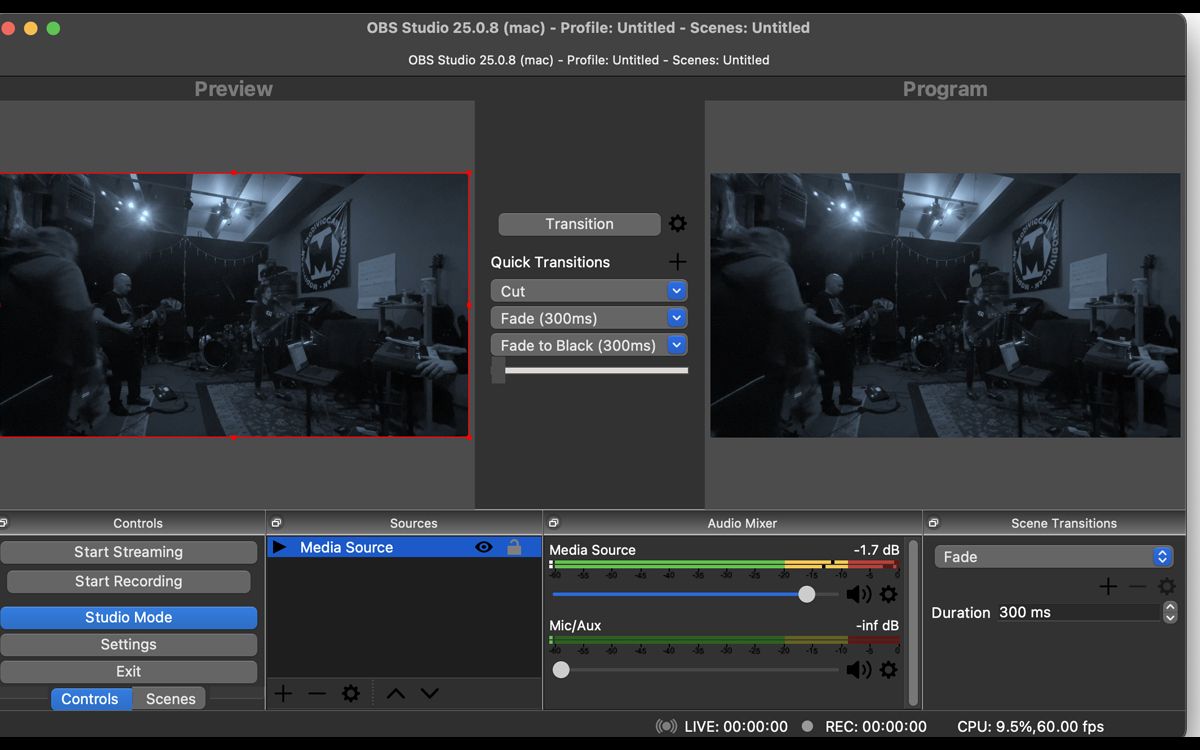Image resolution: width=1200 pixels, height=750 pixels.
Task: Open Mic/Aux audio settings gear
Action: point(888,670)
